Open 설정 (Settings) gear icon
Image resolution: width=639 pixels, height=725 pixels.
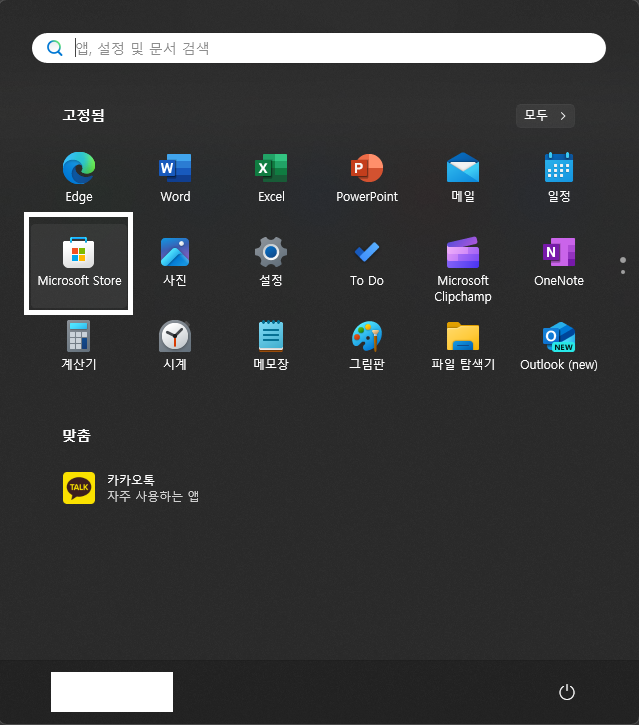click(271, 262)
